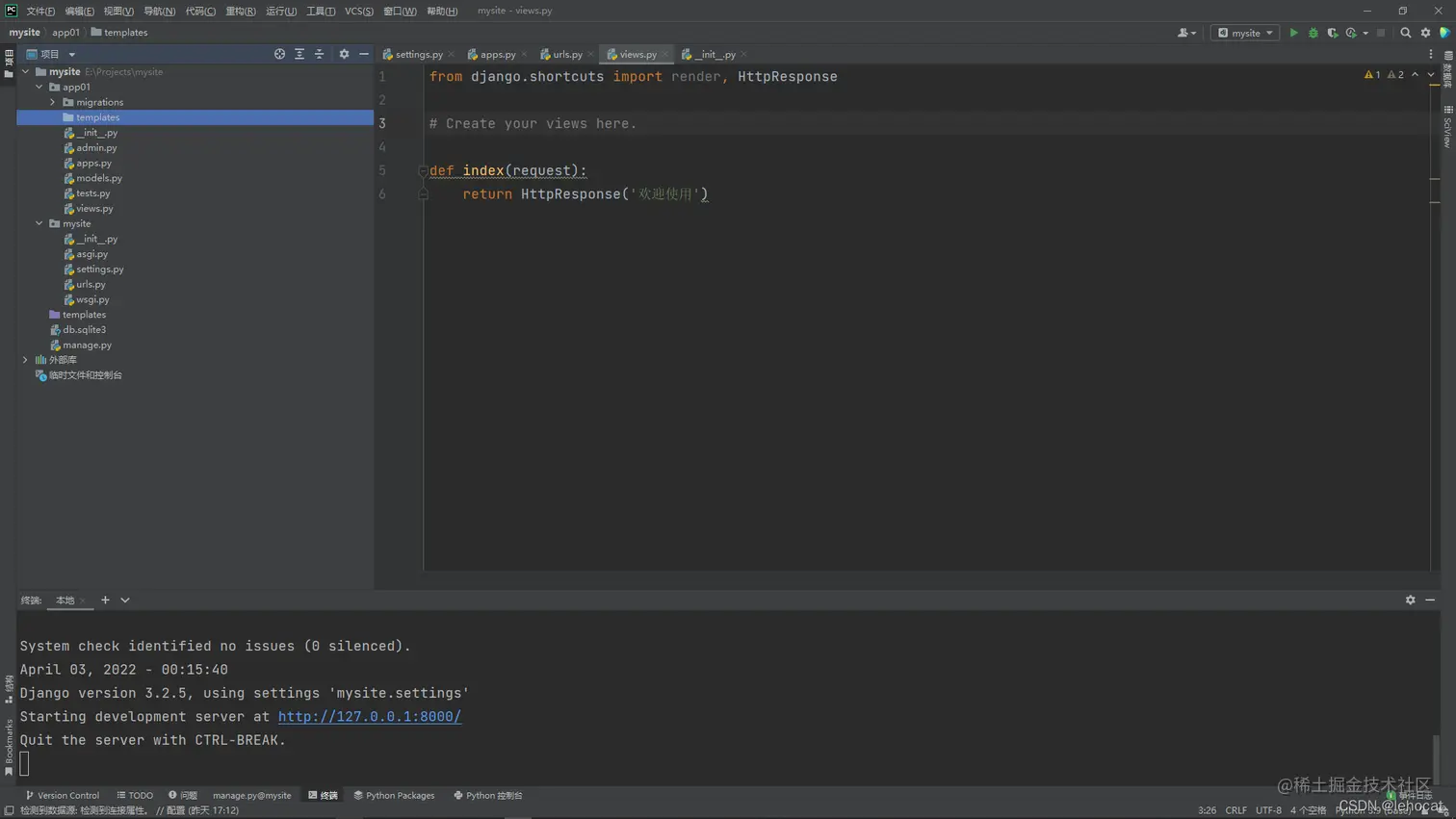This screenshot has height=819, width=1456.
Task: Expand the 外部库 external libraries node
Action: (x=26, y=360)
